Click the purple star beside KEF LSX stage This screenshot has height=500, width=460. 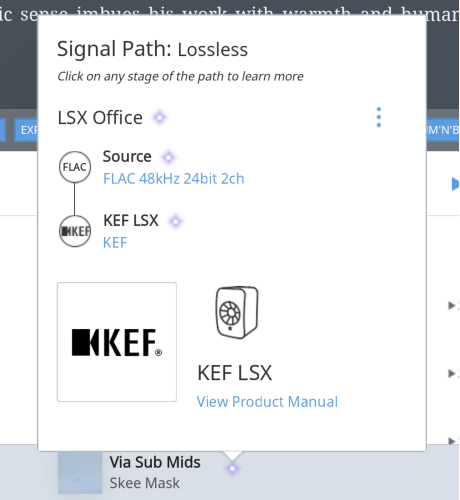point(176,221)
